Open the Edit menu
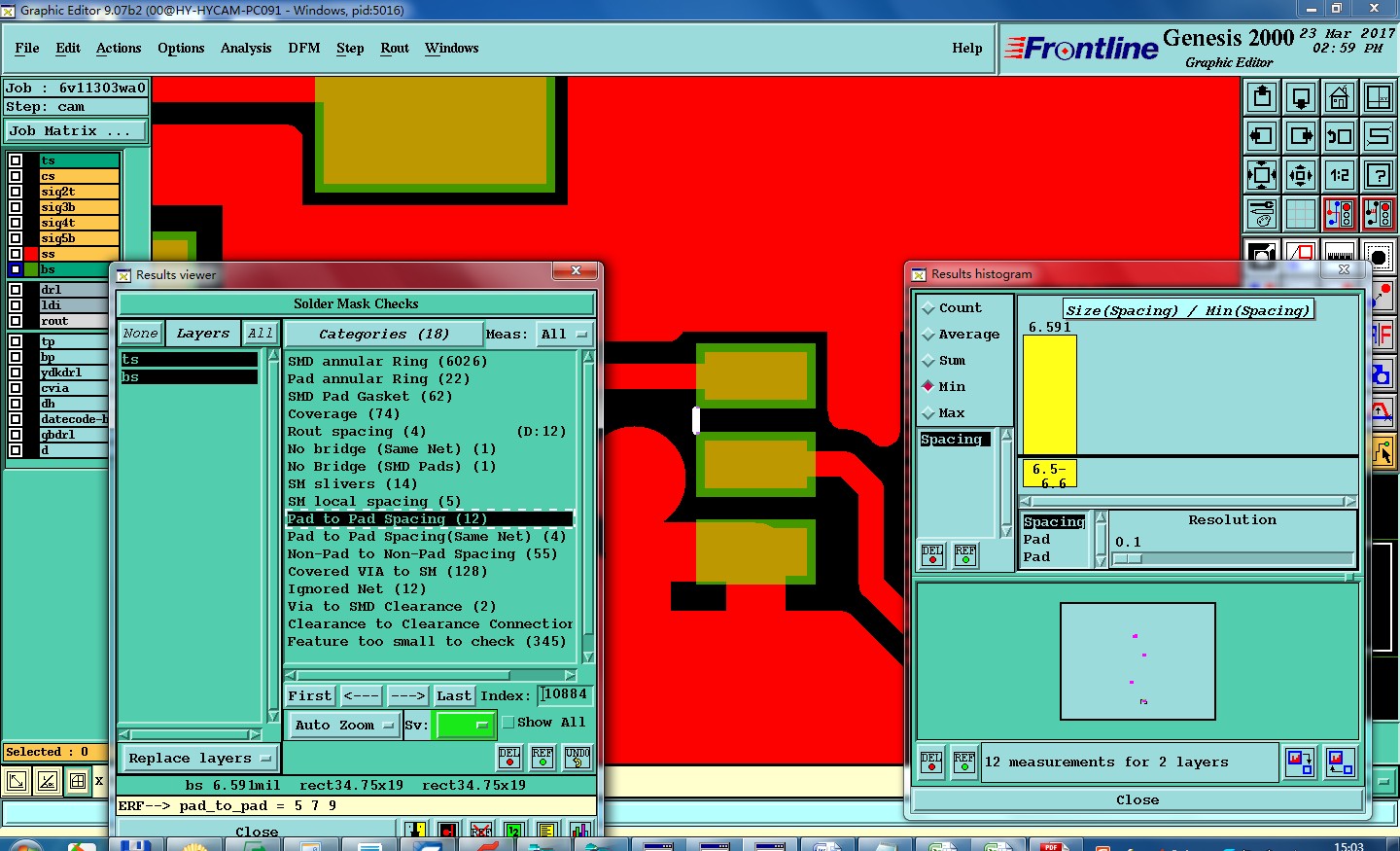The image size is (1400, 851). tap(68, 48)
